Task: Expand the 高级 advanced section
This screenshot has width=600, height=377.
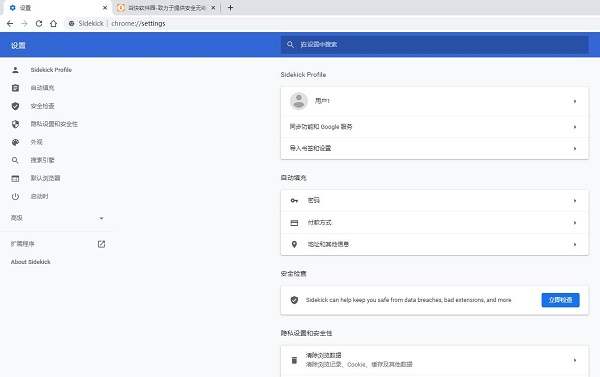Action: pos(57,218)
